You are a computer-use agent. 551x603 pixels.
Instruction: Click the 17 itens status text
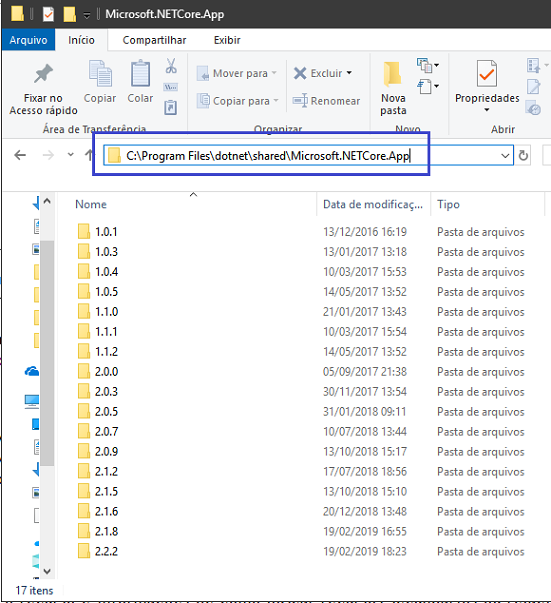[x=34, y=590]
